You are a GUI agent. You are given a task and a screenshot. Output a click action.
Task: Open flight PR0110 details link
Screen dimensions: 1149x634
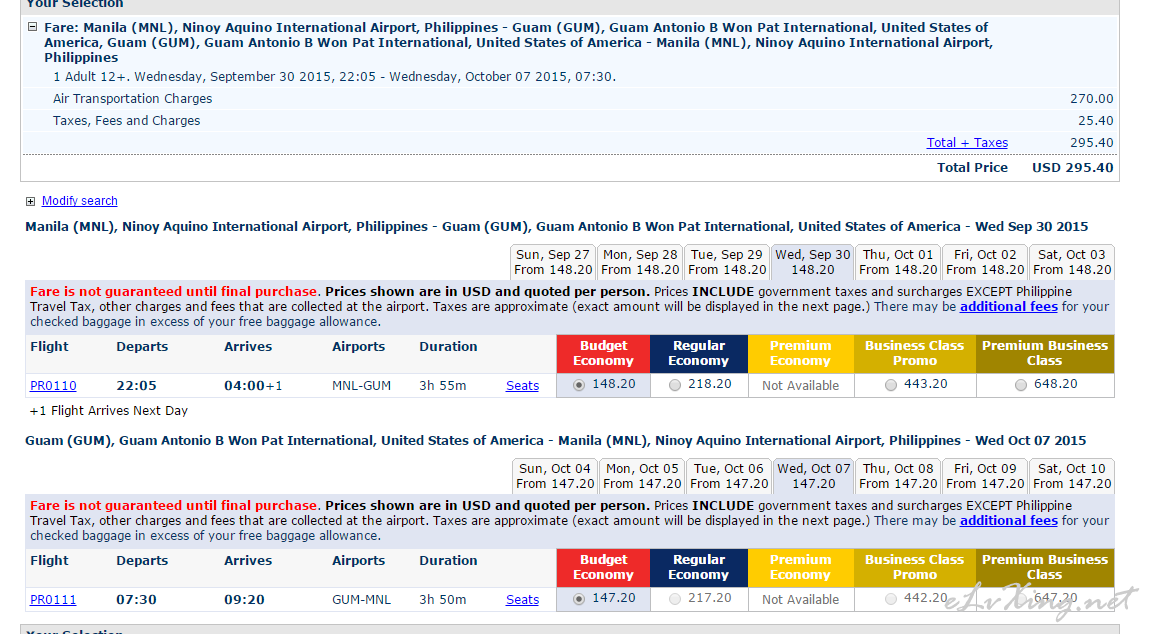[53, 386]
